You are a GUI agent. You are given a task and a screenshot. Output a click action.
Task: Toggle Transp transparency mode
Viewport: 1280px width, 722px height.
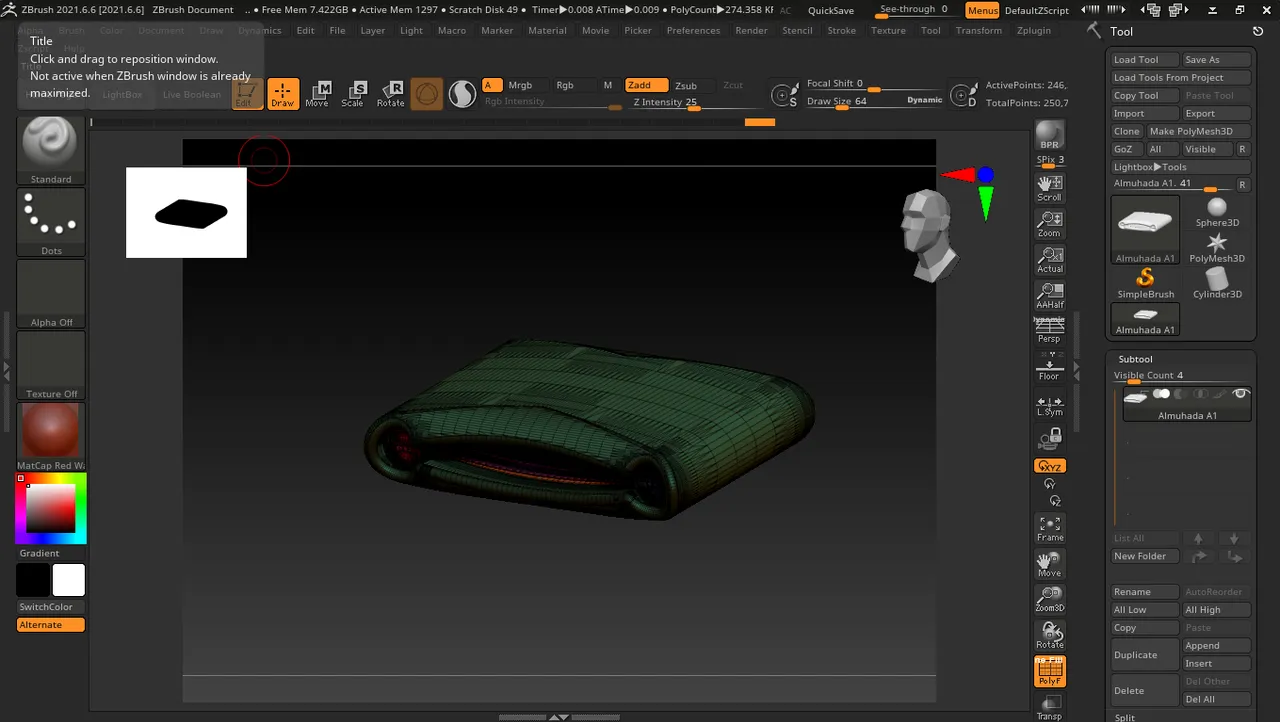1049,707
